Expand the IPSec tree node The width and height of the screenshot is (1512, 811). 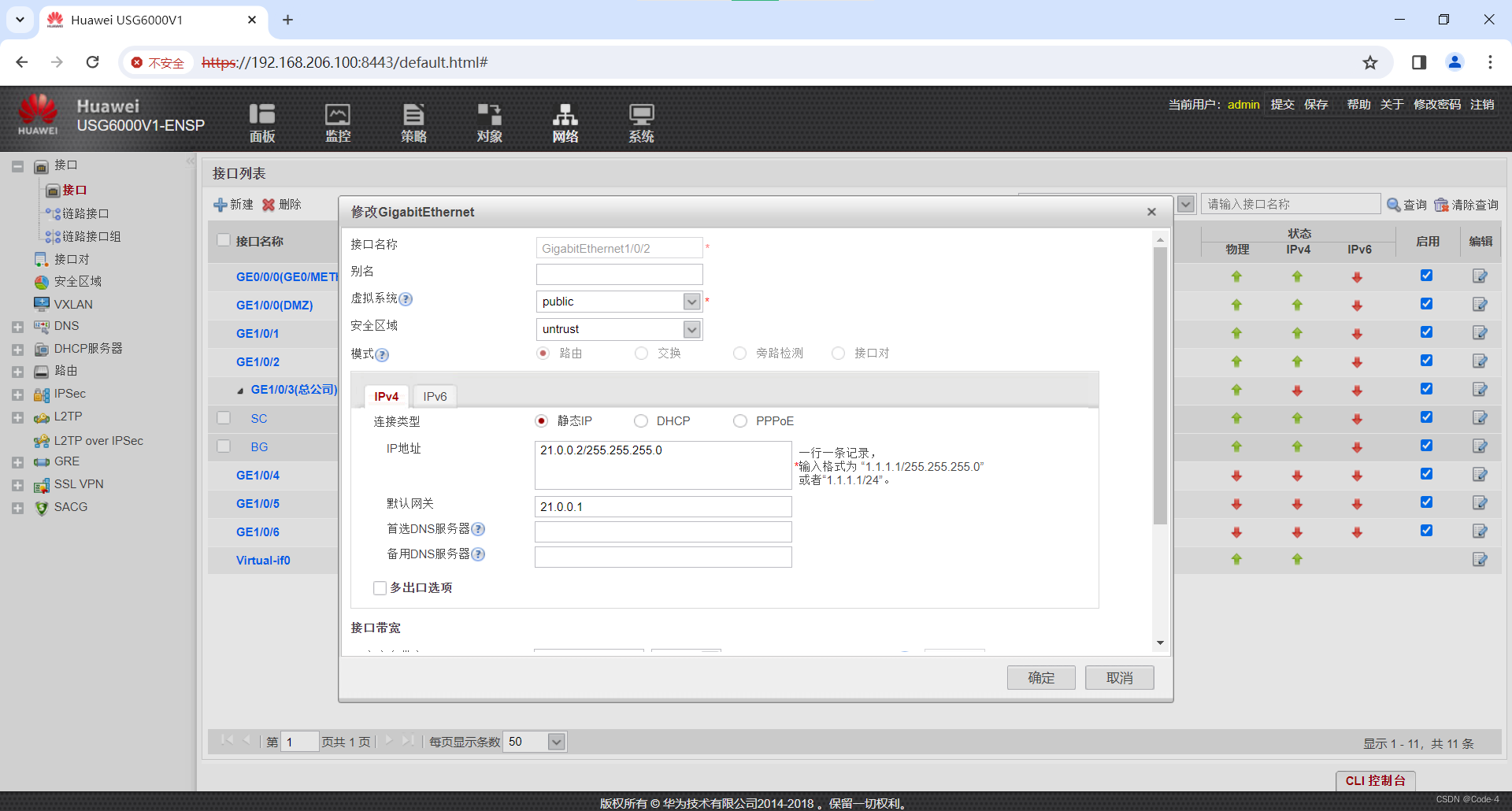coord(17,394)
